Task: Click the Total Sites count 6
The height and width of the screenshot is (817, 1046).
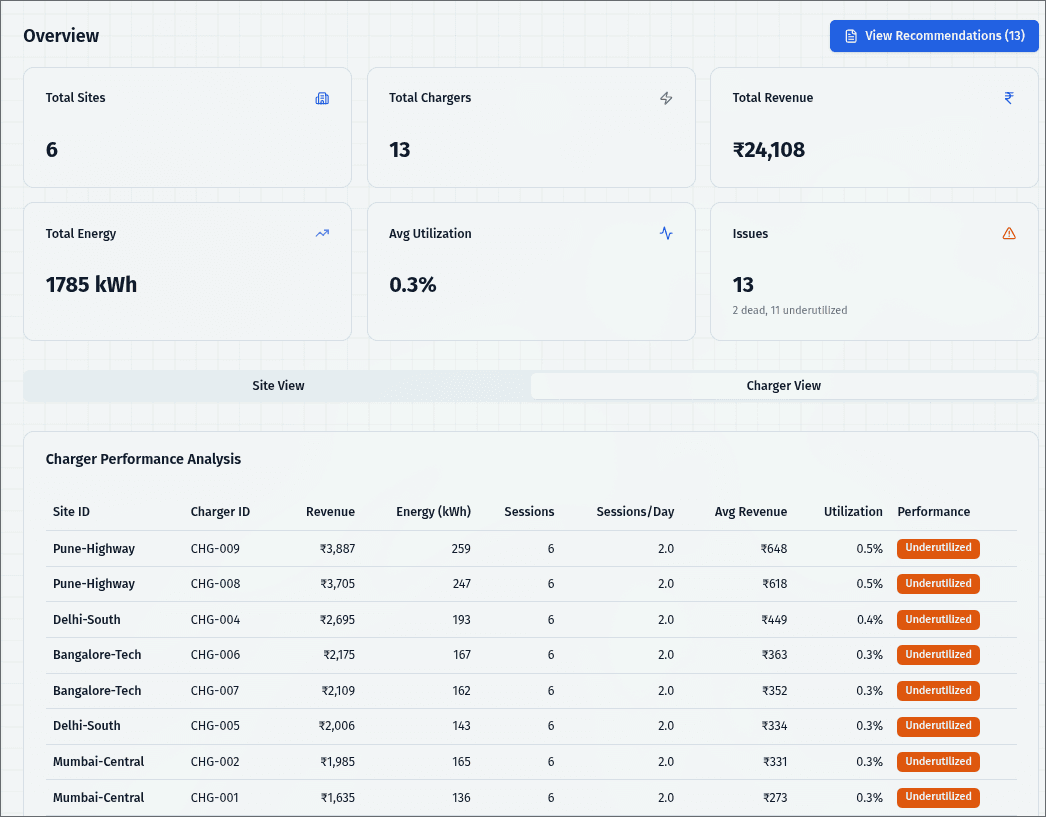Action: coord(51,150)
